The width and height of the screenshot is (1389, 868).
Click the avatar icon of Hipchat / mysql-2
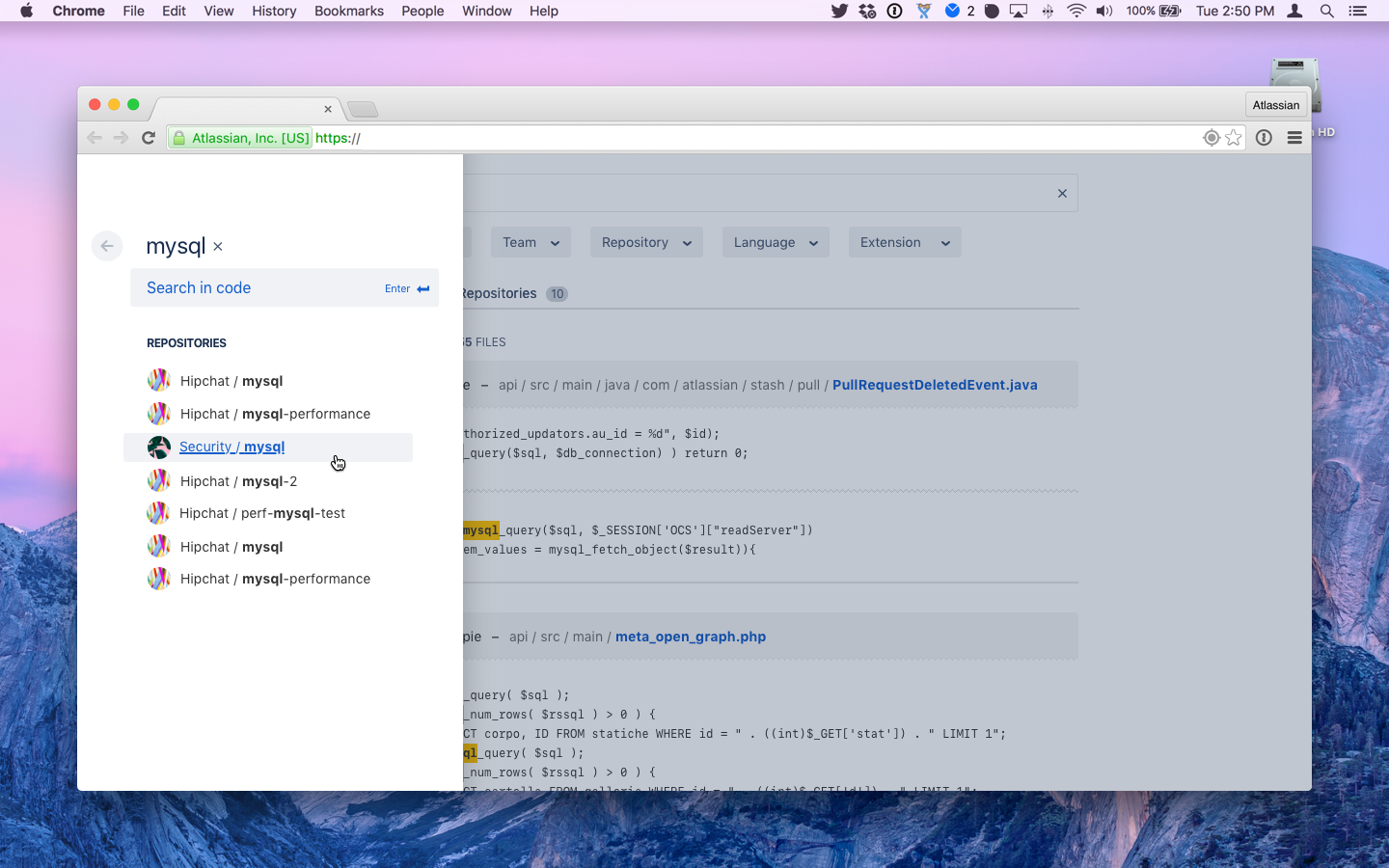(159, 480)
